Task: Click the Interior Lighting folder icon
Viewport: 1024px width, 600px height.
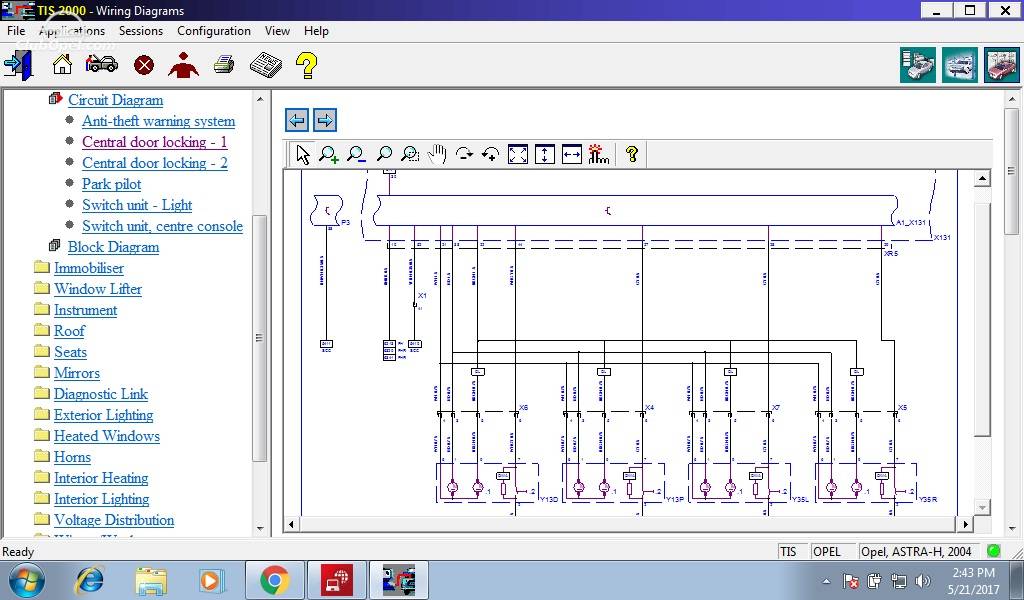Action: click(42, 498)
